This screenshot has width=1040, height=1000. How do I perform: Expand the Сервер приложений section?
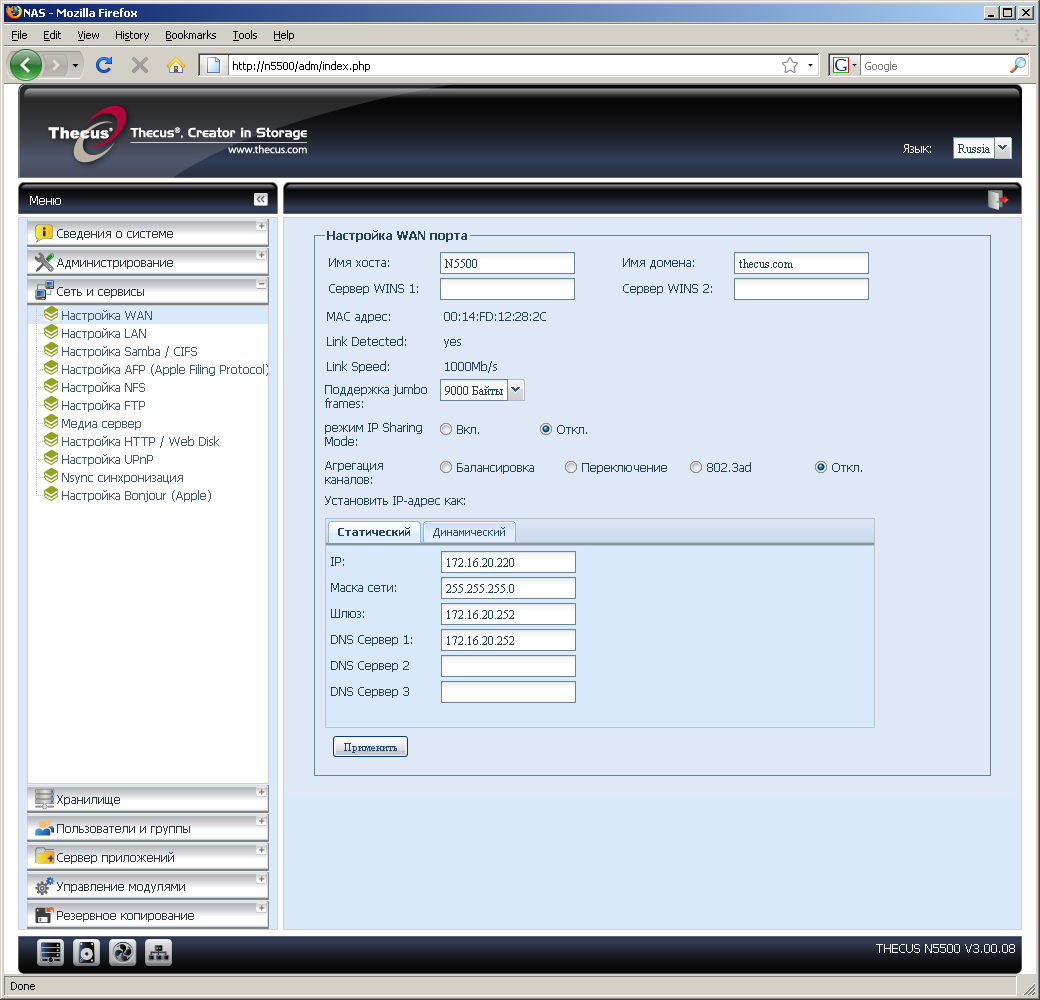[x=148, y=857]
